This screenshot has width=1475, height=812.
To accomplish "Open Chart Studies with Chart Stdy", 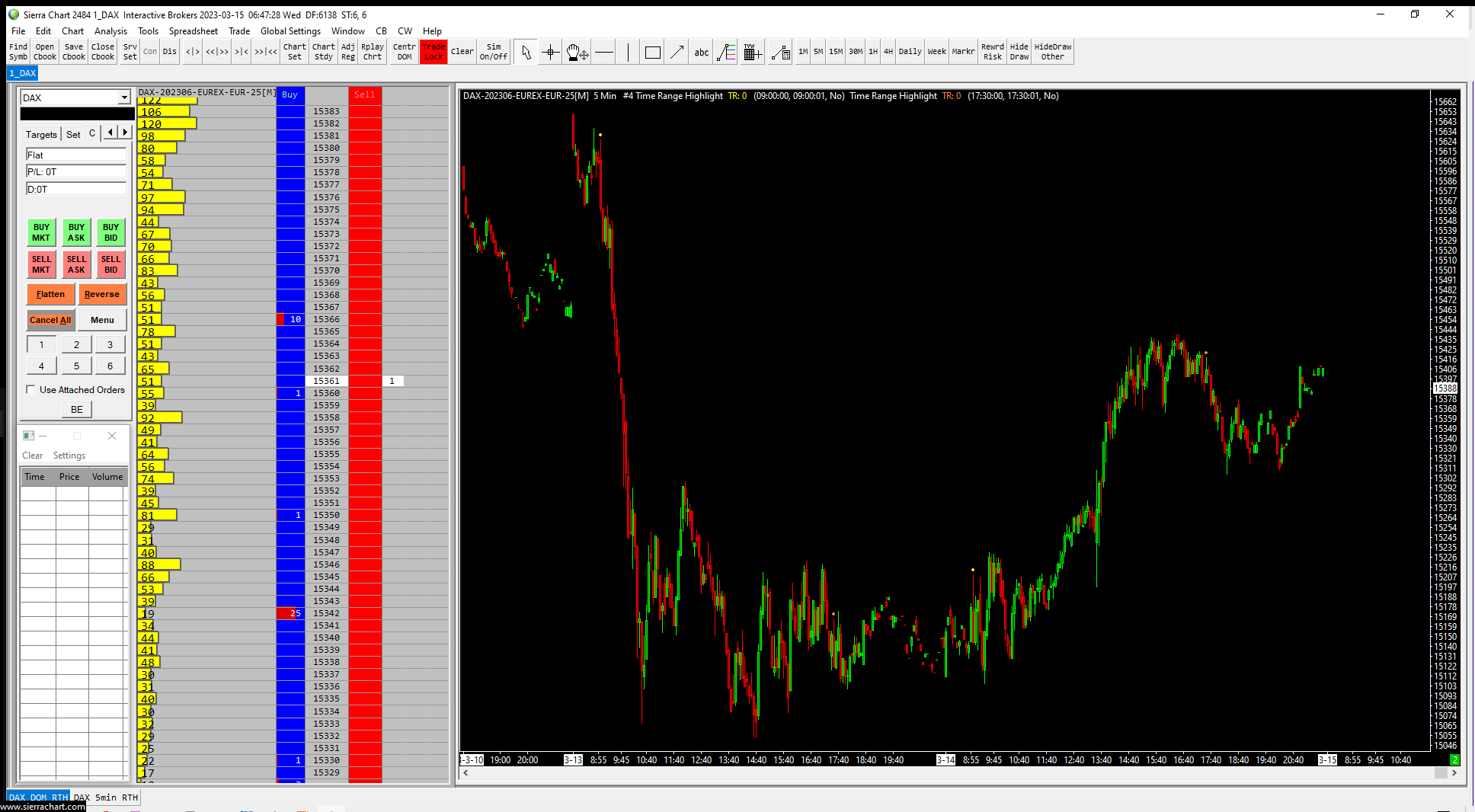I will click(x=324, y=52).
